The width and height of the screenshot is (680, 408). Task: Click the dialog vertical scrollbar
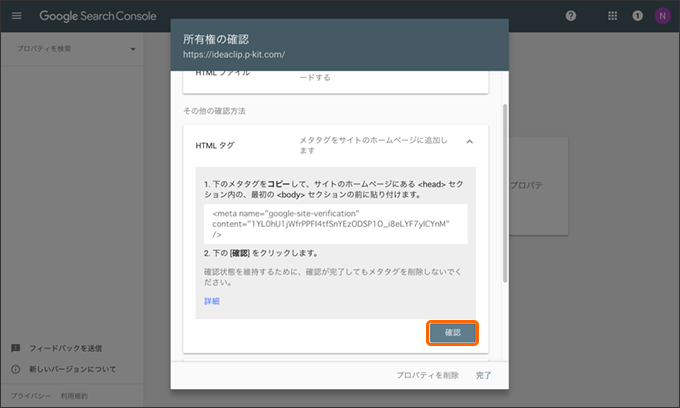[505, 193]
